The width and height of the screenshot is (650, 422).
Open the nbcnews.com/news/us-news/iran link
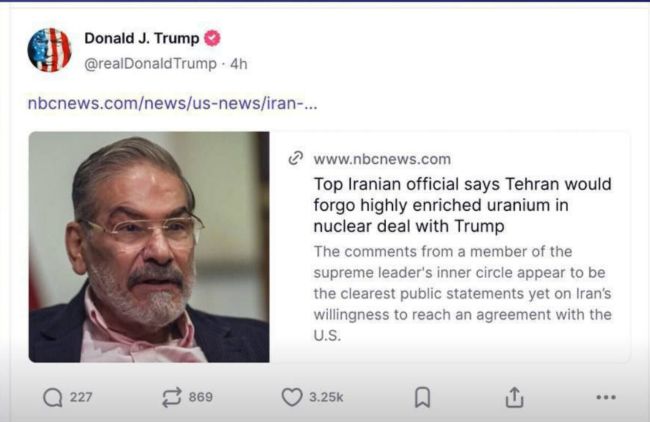172,103
